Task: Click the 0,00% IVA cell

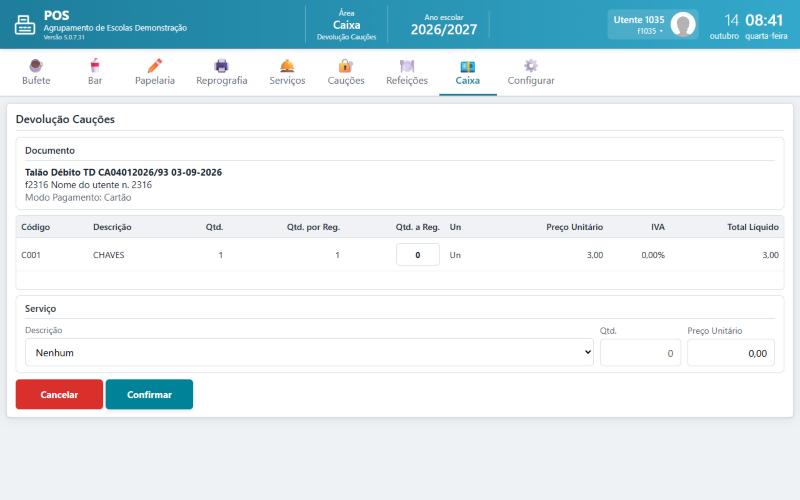Action: click(x=653, y=255)
